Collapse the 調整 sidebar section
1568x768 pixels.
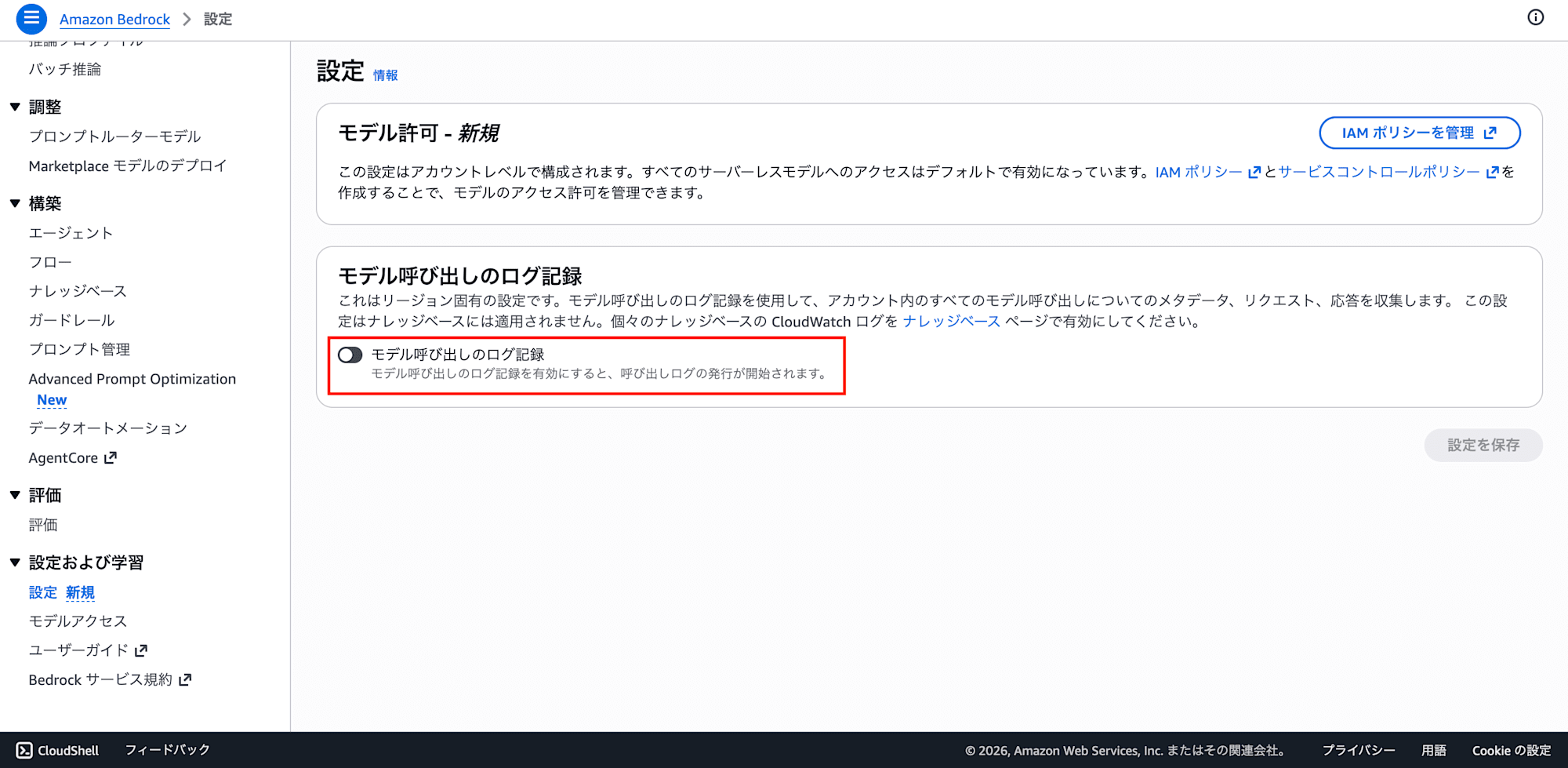tap(15, 107)
